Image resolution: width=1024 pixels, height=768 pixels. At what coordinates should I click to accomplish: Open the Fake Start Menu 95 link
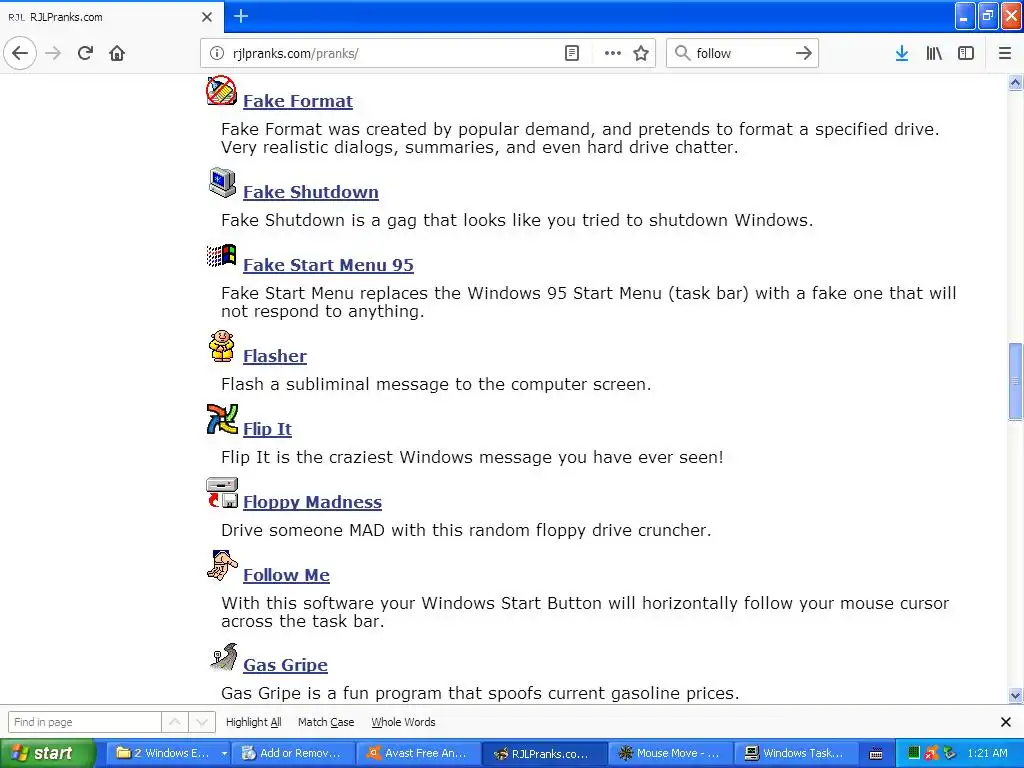point(328,265)
